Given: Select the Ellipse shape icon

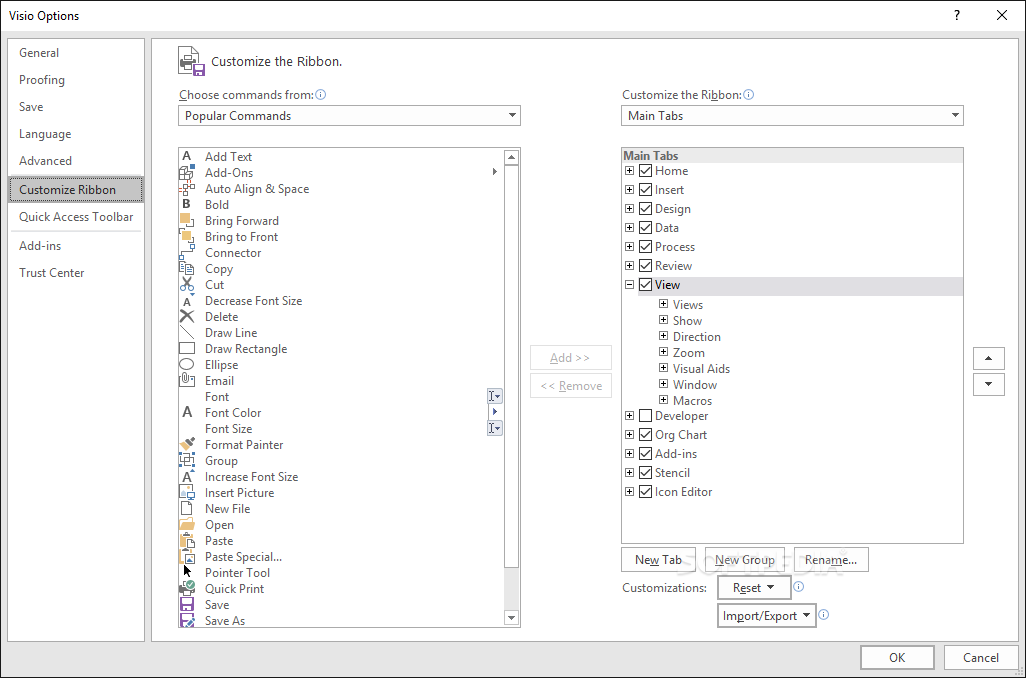Looking at the screenshot, I should [x=187, y=365].
